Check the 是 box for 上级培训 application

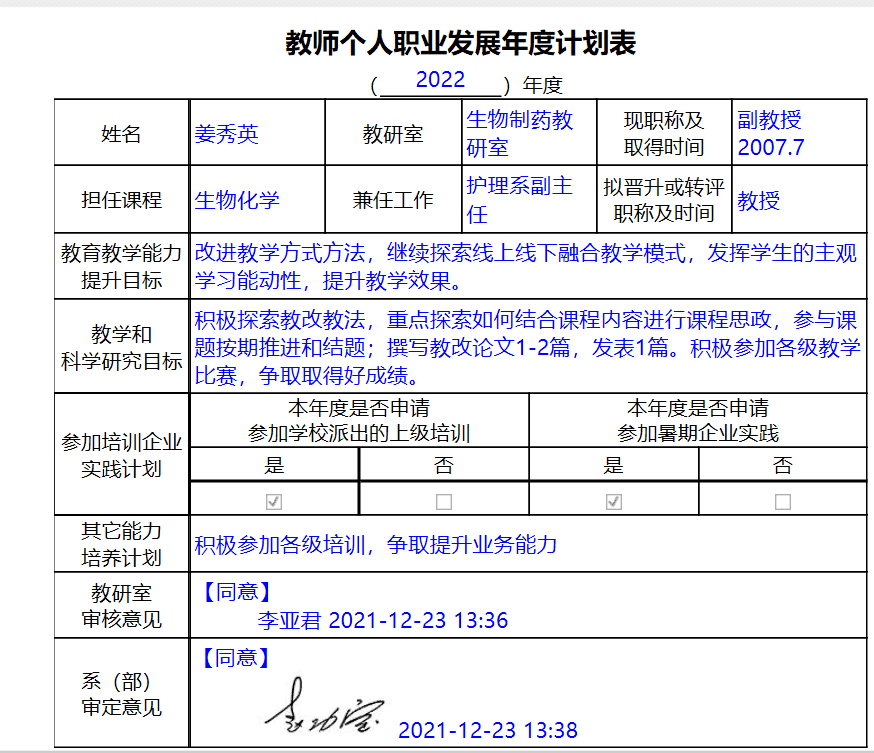click(x=274, y=501)
